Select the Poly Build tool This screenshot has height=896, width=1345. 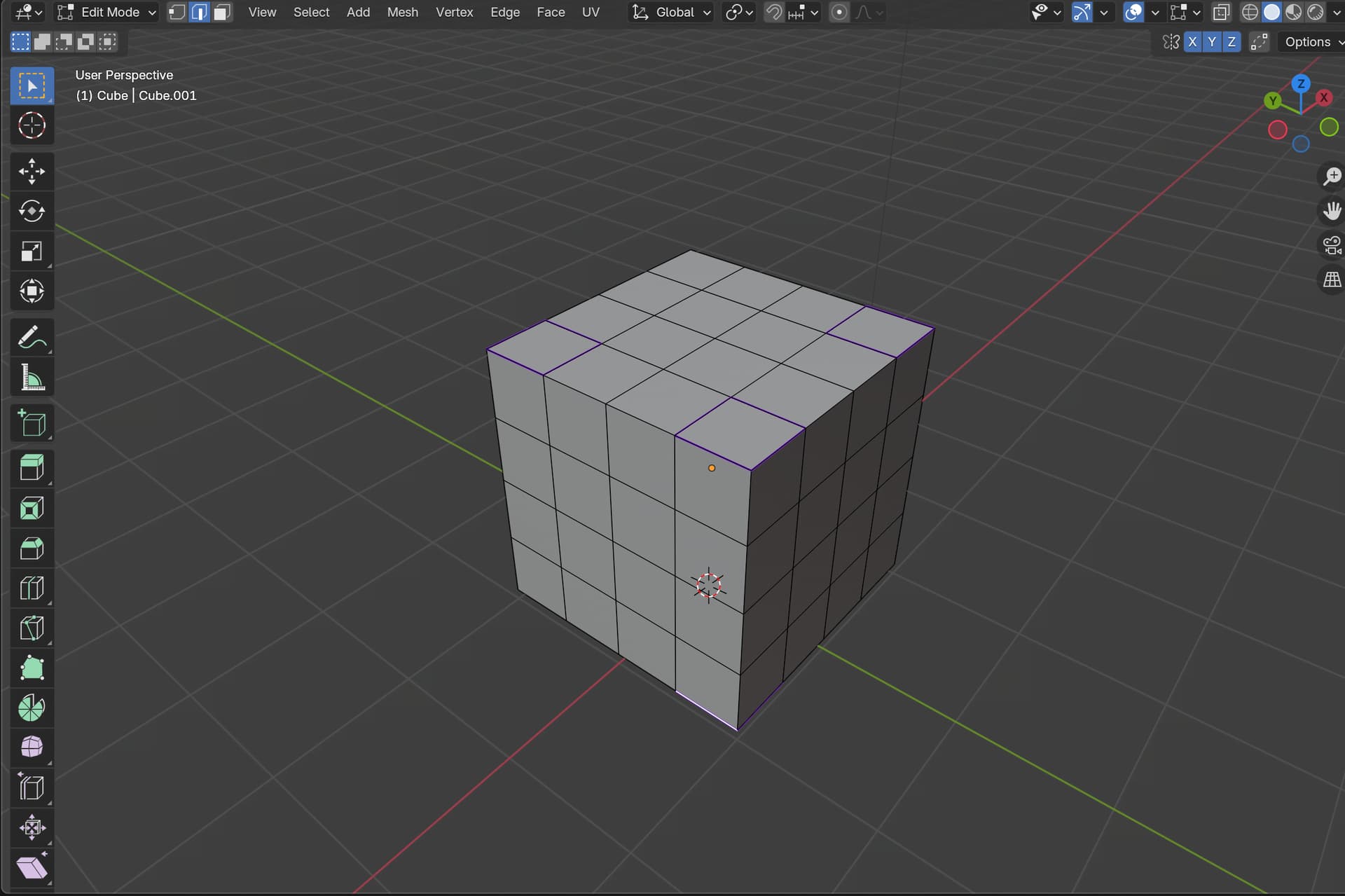tap(32, 668)
